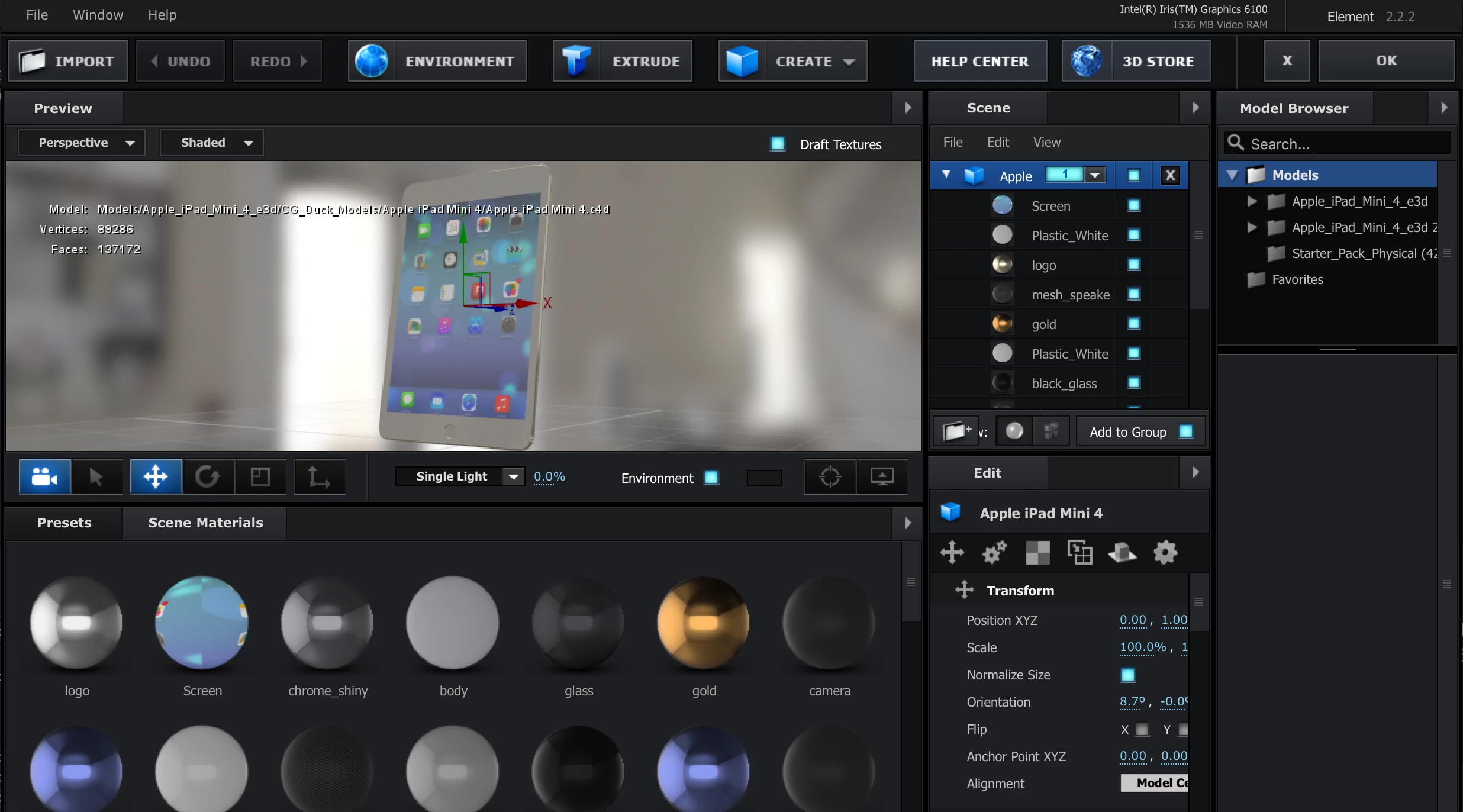Screen dimensions: 1463x812
Task: Click the HELP CENTER button
Action: click(980, 61)
